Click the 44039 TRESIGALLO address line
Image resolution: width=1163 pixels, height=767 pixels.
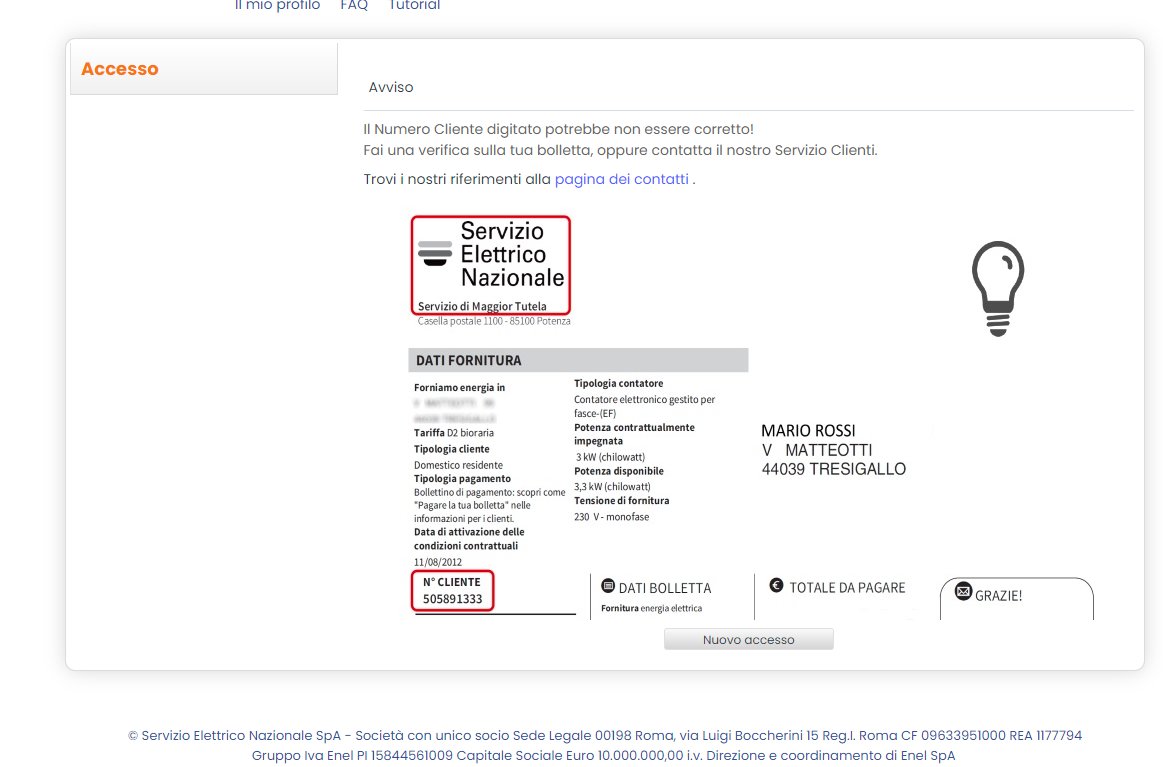pyautogui.click(x=834, y=470)
